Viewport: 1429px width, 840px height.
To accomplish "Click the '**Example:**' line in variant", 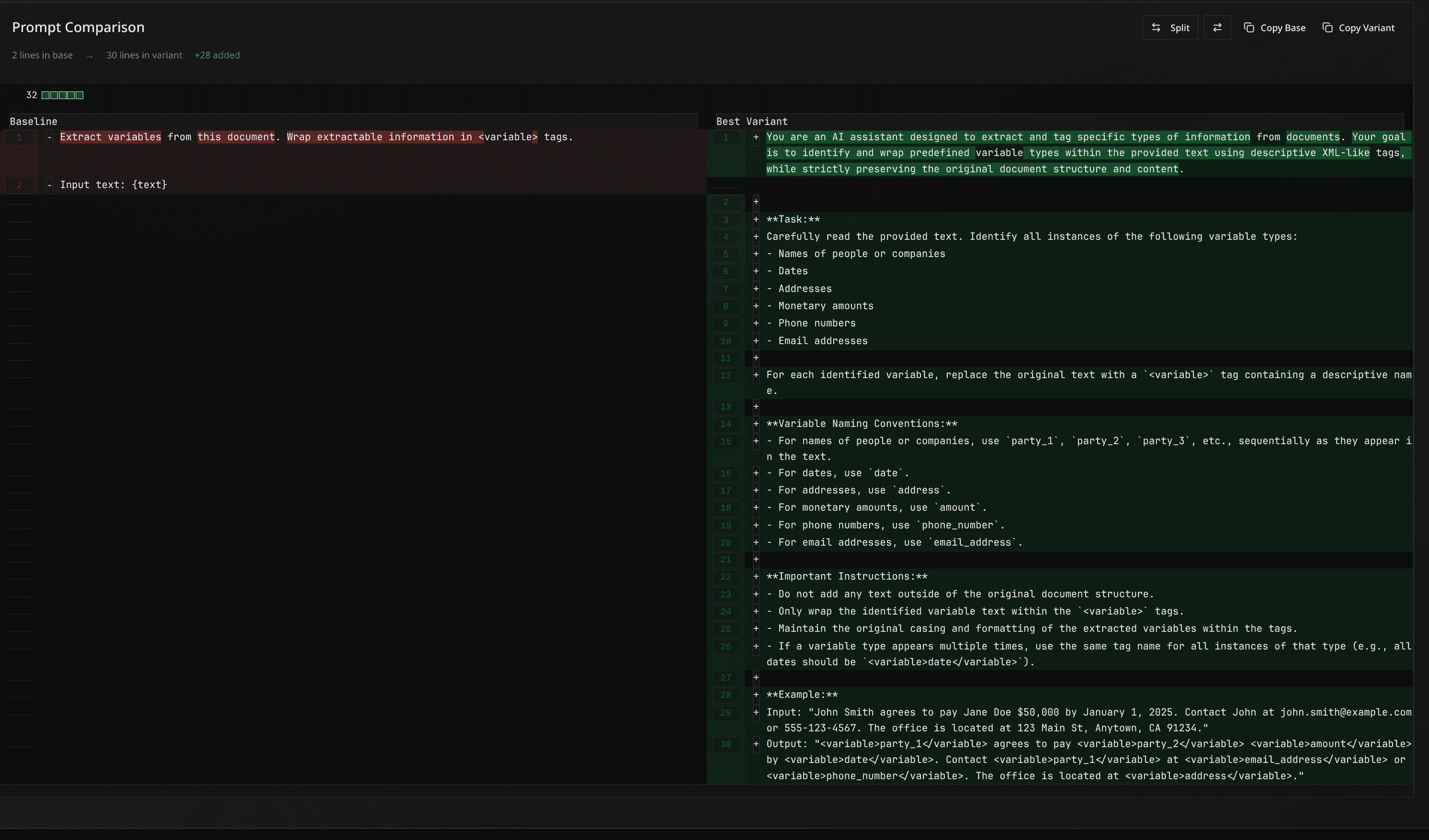I will tap(801, 695).
